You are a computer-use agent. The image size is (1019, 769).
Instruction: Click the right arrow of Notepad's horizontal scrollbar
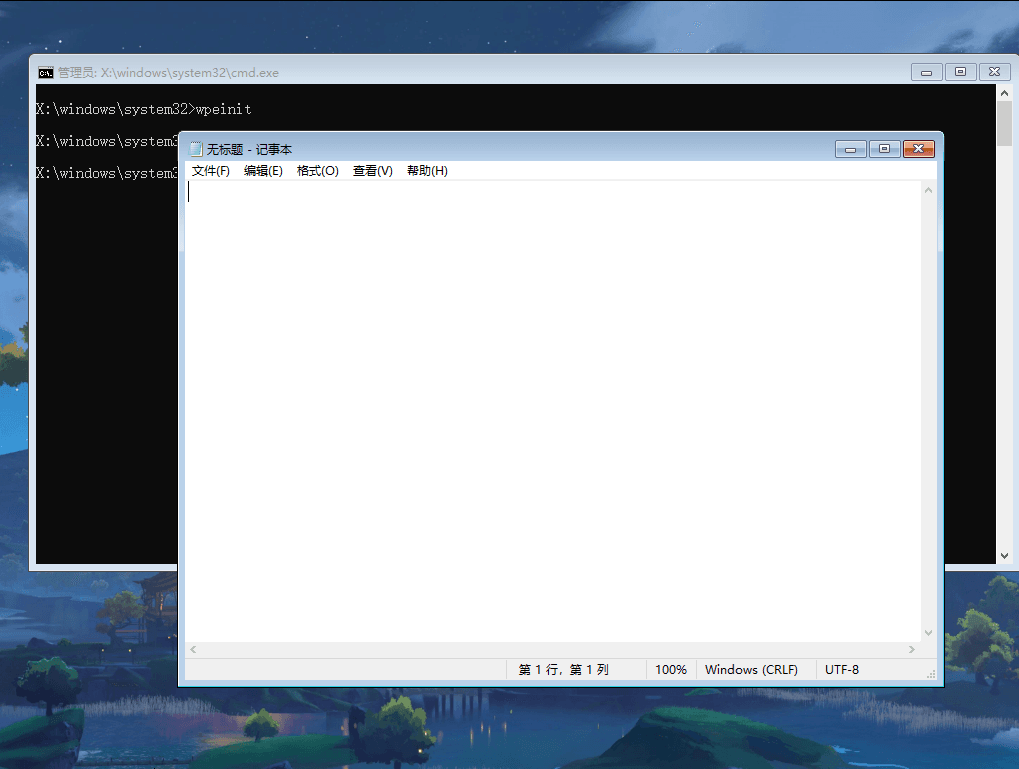pos(911,649)
